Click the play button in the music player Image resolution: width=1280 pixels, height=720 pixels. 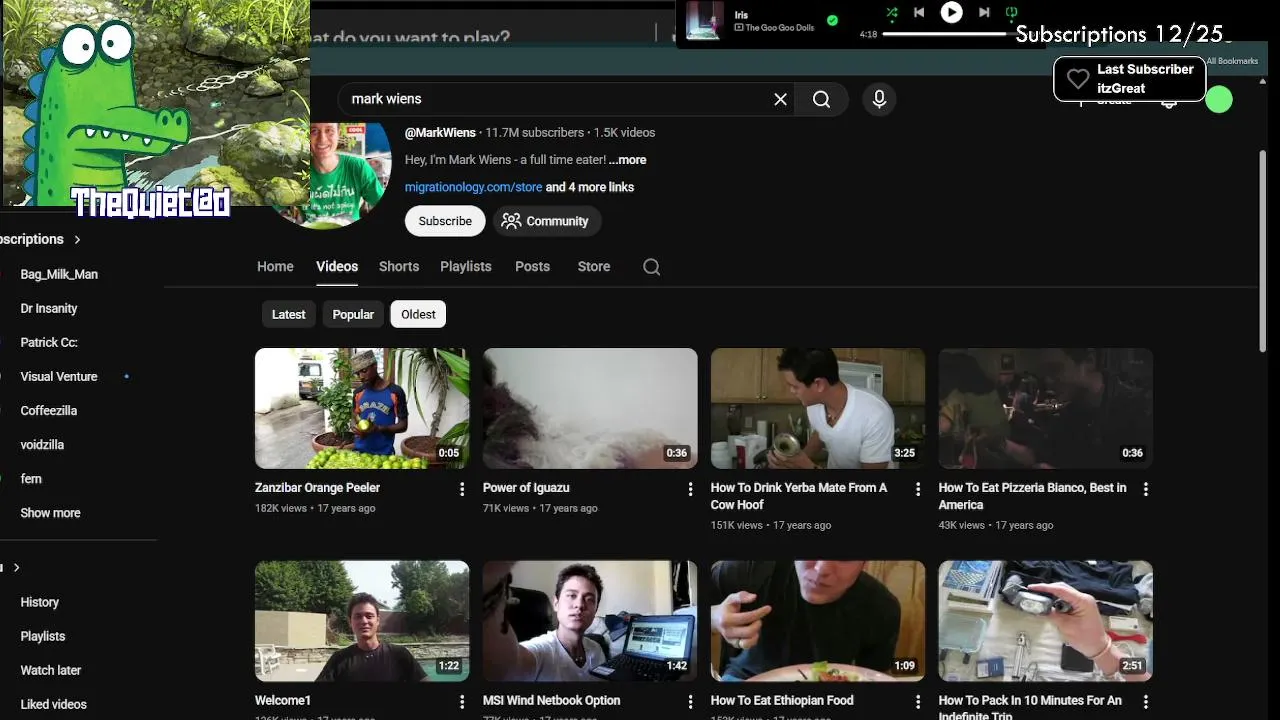click(x=951, y=12)
